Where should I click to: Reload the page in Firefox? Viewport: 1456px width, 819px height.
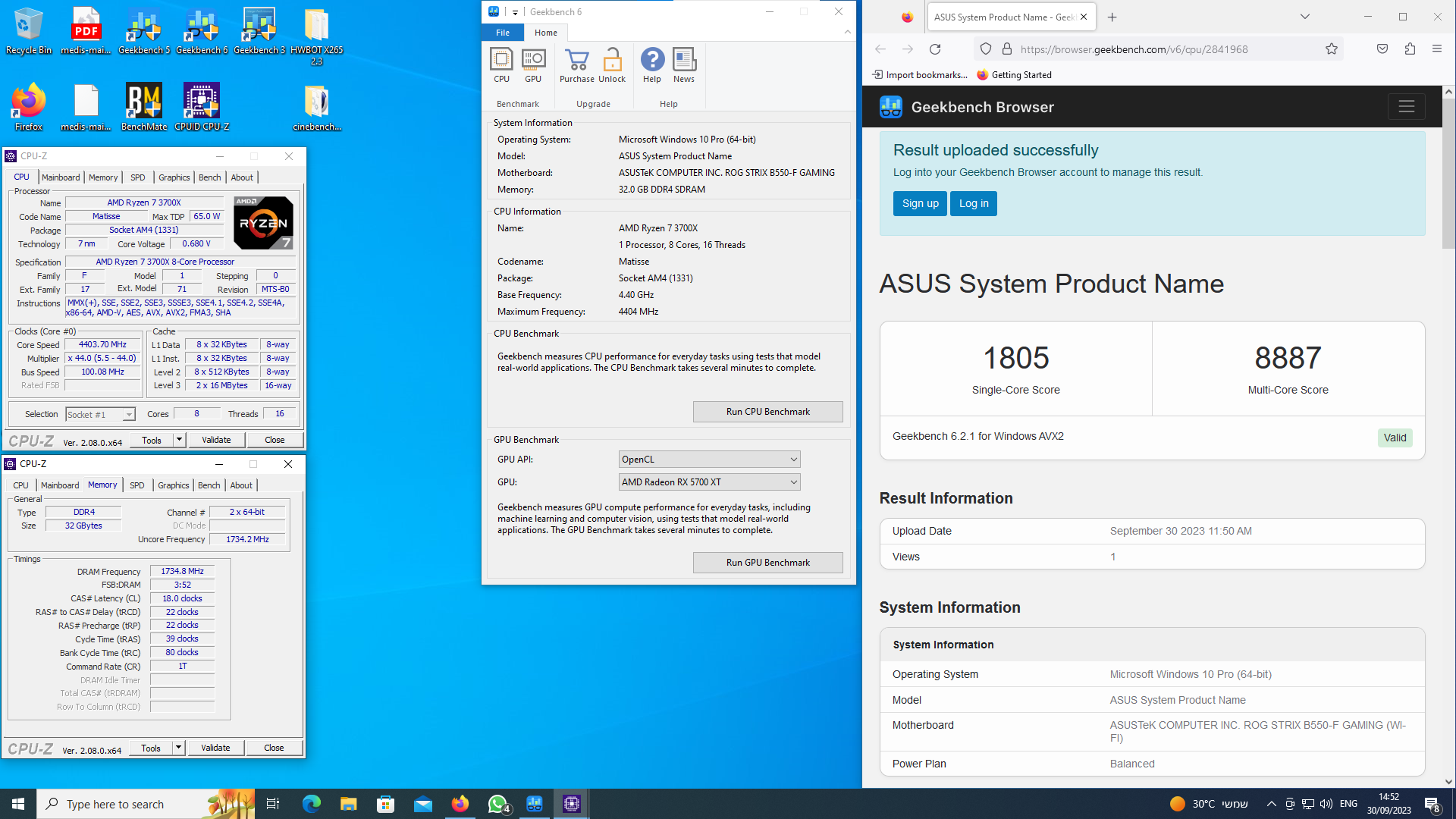pyautogui.click(x=935, y=49)
